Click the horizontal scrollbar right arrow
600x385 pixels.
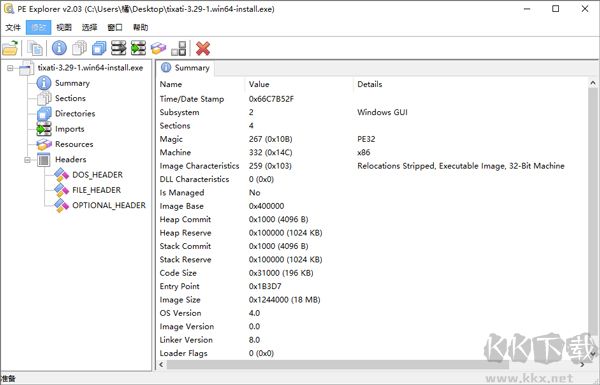point(582,365)
